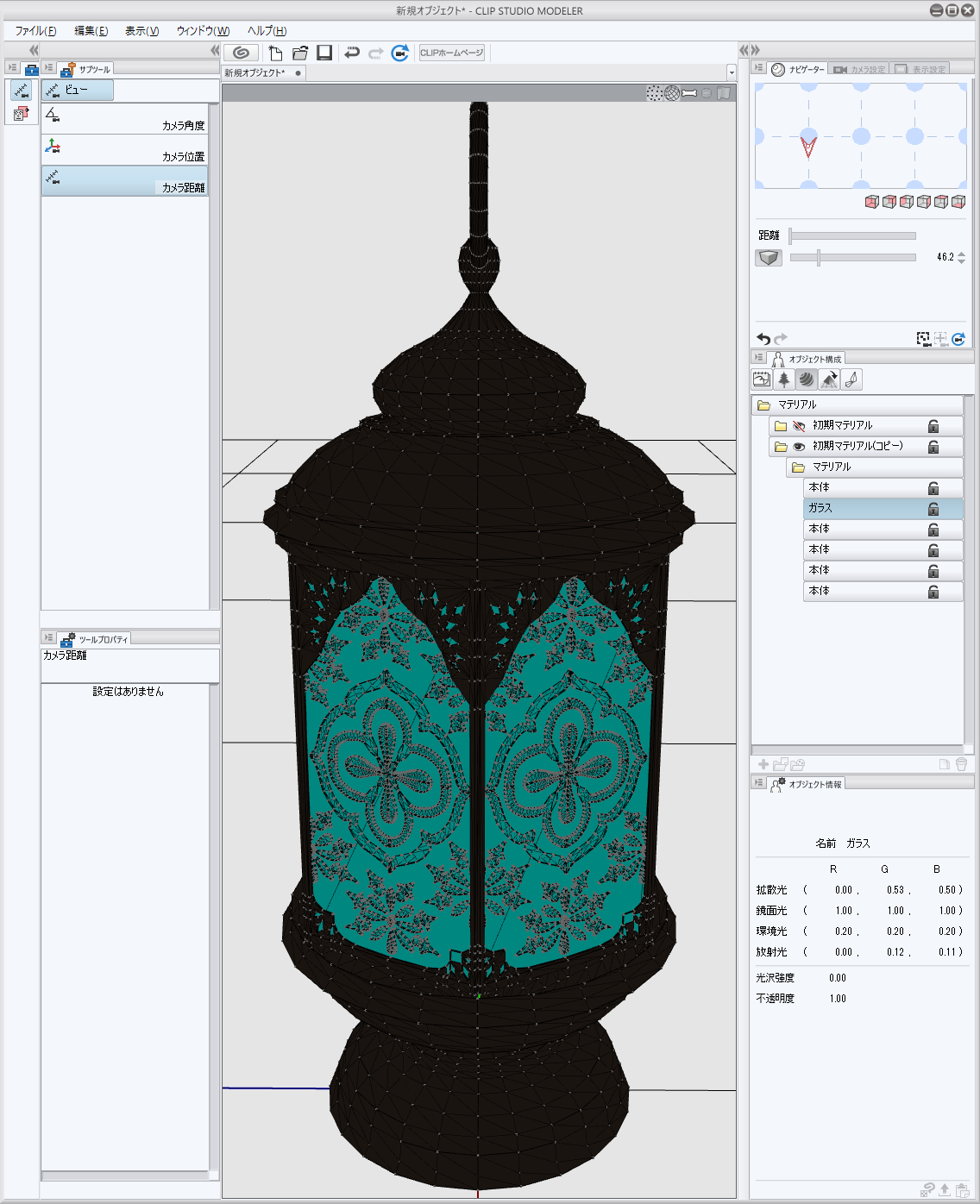Select the camera view tool in the tool palette
Image resolution: width=980 pixels, height=1204 pixels.
(22, 90)
